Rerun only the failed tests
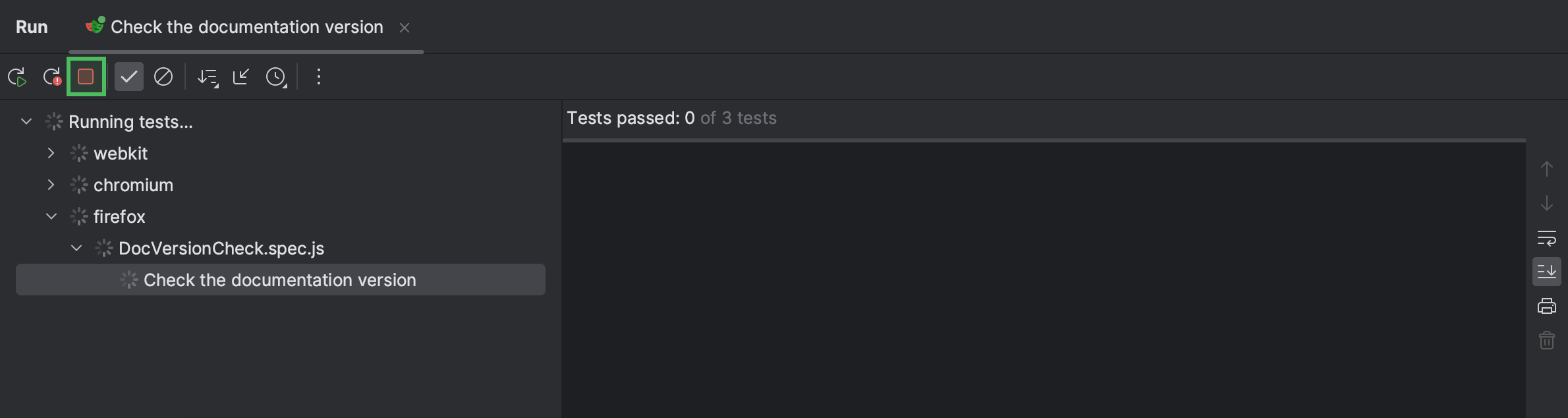 (52, 76)
